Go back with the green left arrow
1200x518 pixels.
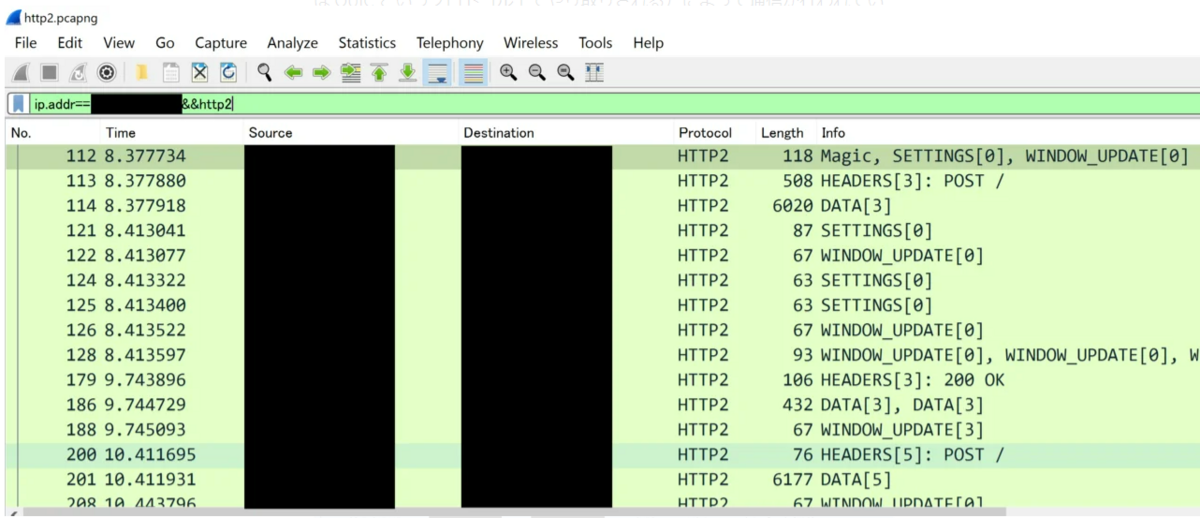click(x=293, y=72)
